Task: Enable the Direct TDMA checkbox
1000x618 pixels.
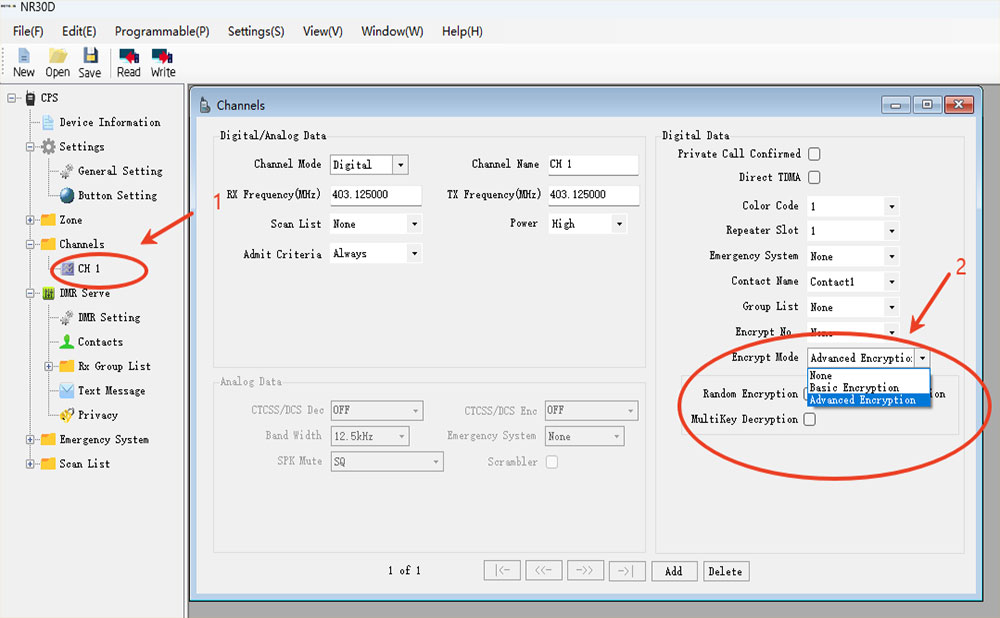Action: point(814,177)
